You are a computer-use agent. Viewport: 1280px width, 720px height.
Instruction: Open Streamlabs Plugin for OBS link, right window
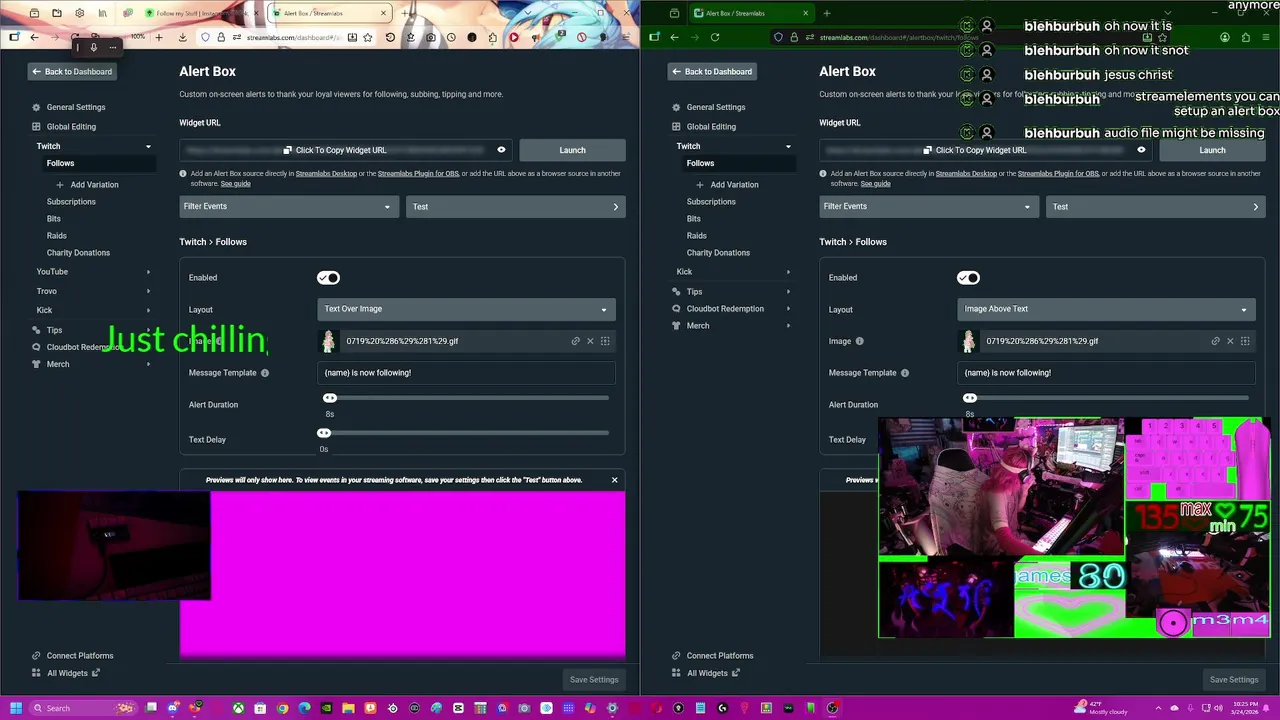(x=1058, y=174)
